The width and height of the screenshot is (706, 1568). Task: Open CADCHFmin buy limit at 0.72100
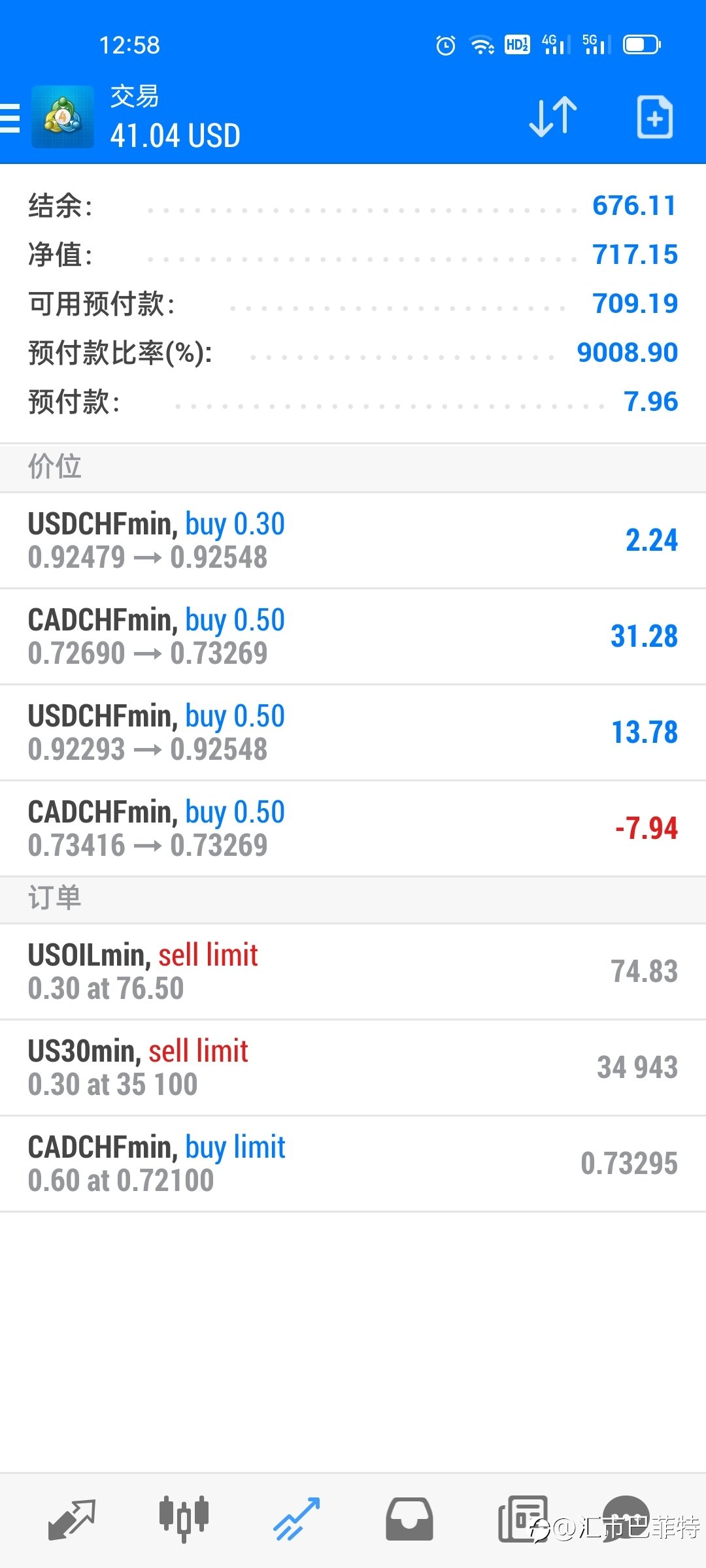[353, 1164]
